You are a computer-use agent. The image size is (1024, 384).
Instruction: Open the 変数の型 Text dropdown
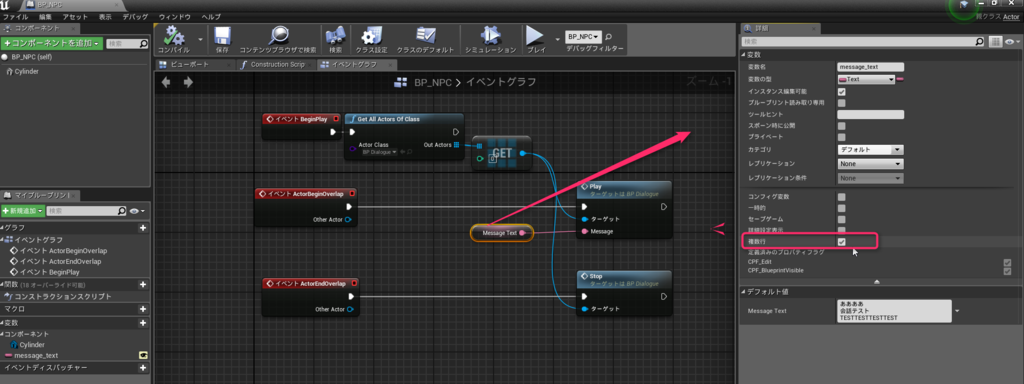(866, 79)
